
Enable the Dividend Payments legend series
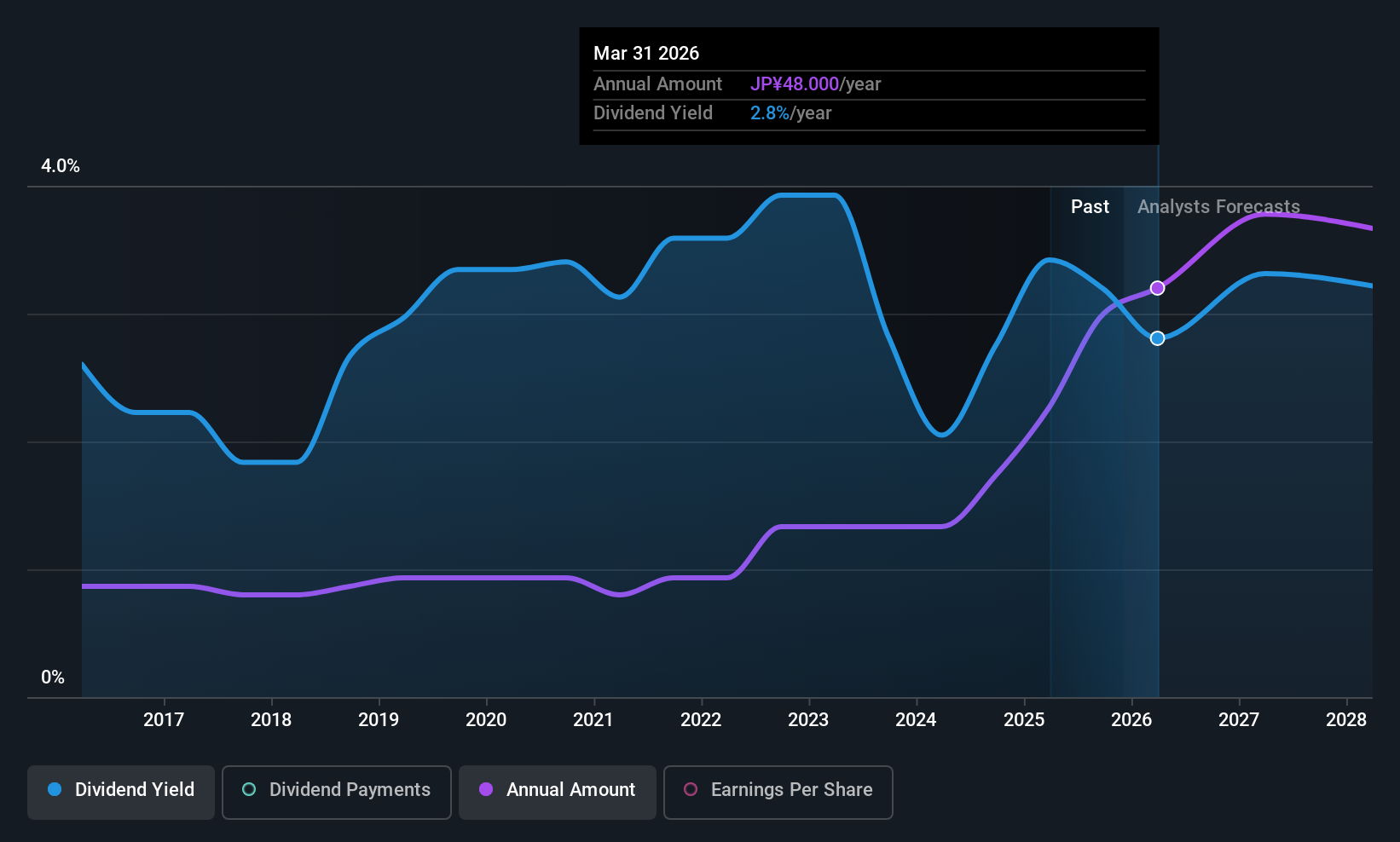pos(337,790)
